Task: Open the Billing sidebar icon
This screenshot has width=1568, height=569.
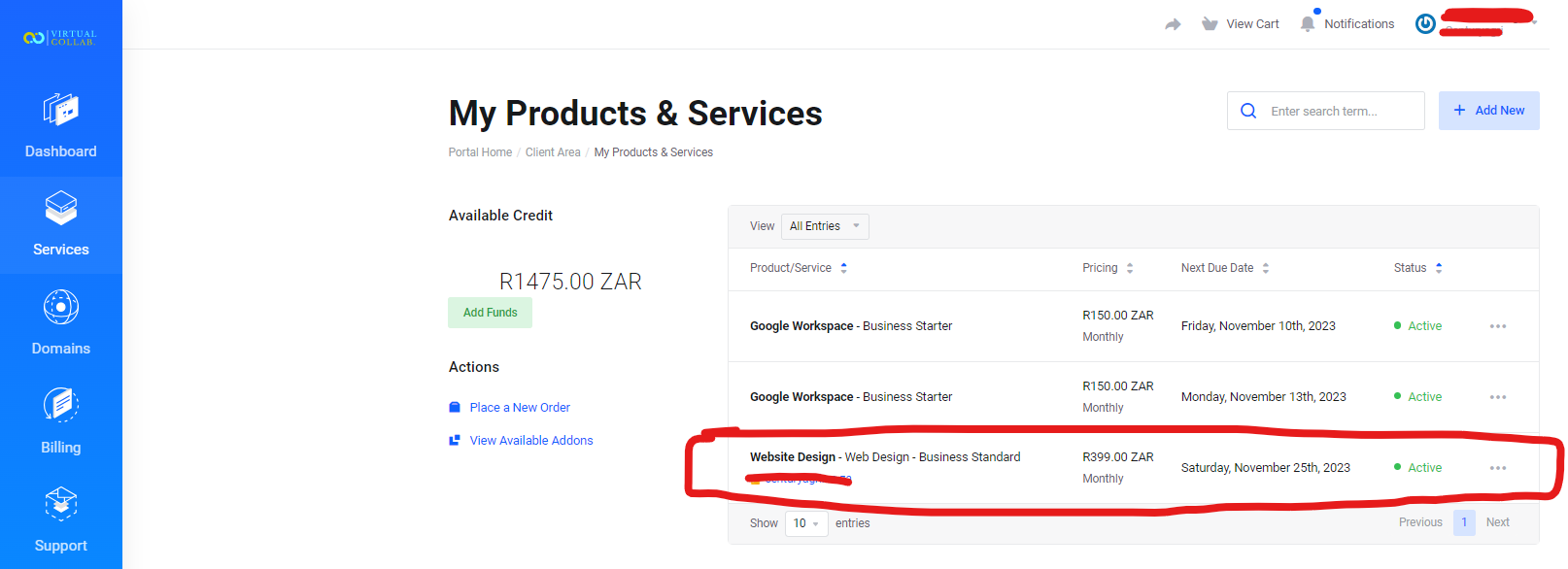Action: tap(60, 405)
